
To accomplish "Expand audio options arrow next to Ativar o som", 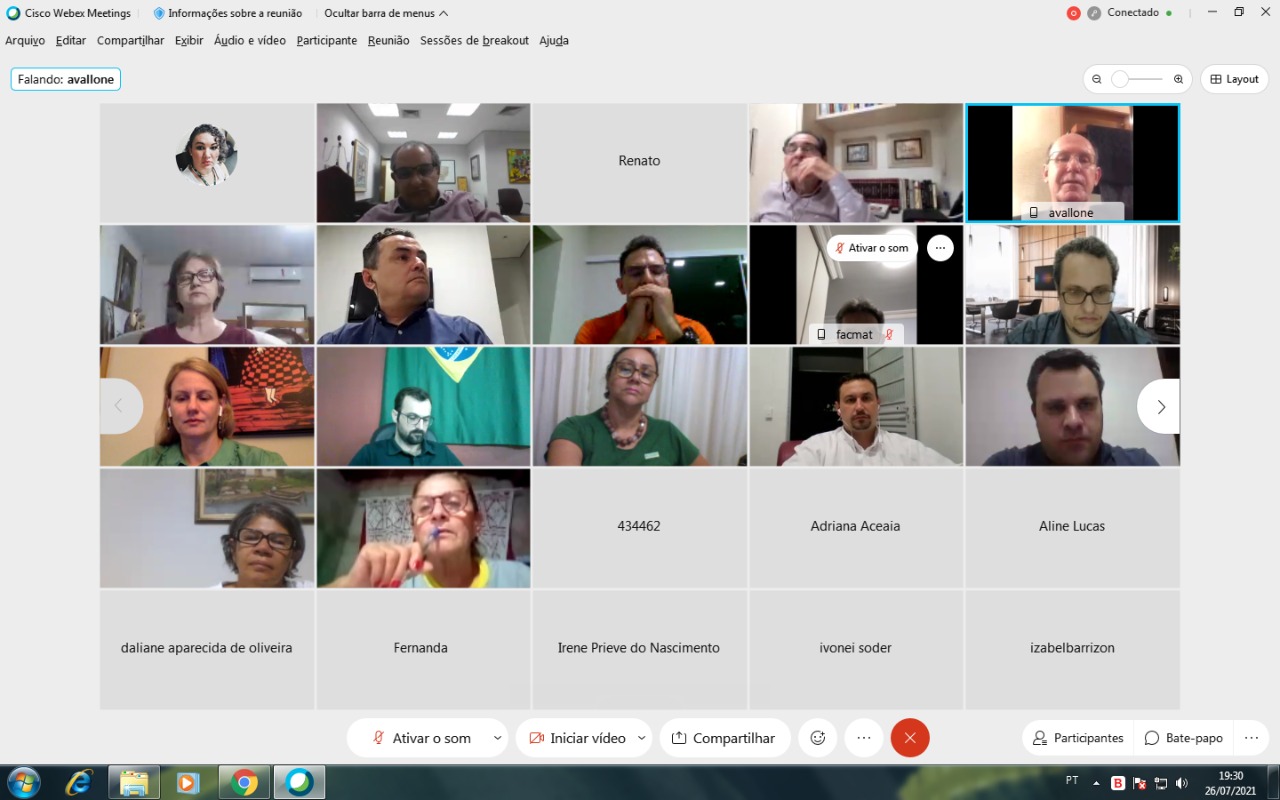I will point(497,738).
